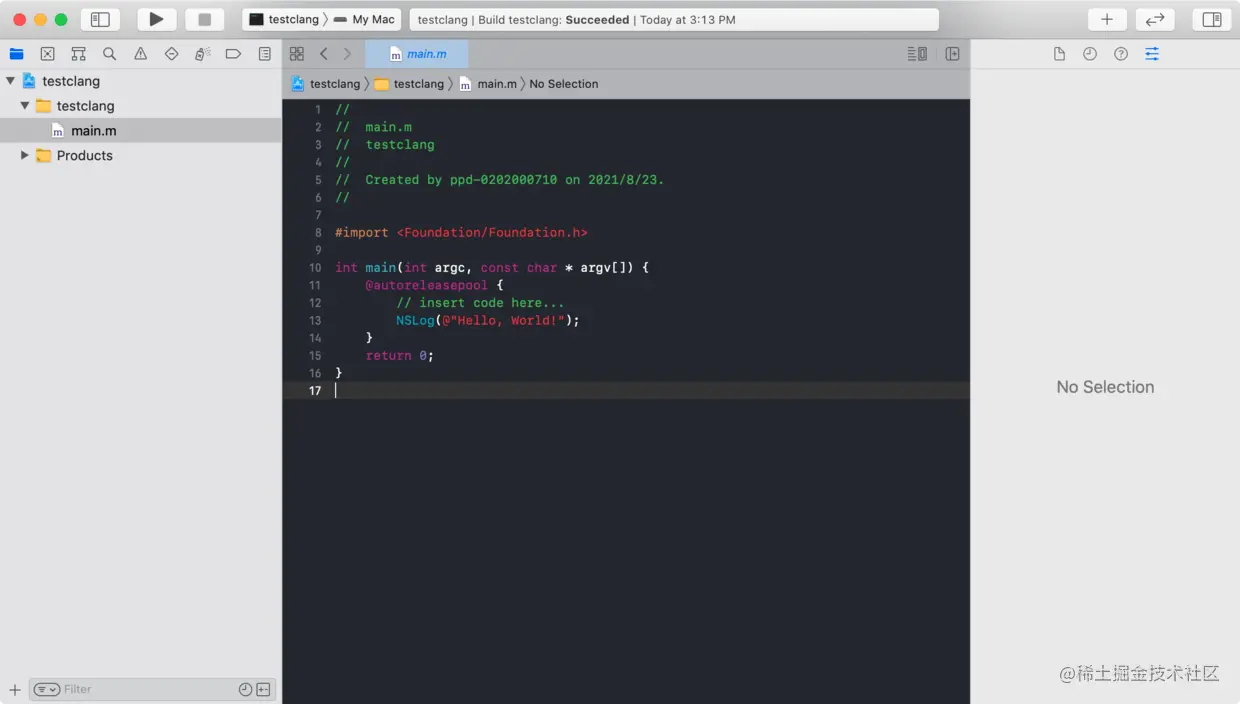Image resolution: width=1240 pixels, height=704 pixels.
Task: Open testclang project jump bar segment
Action: [326, 84]
